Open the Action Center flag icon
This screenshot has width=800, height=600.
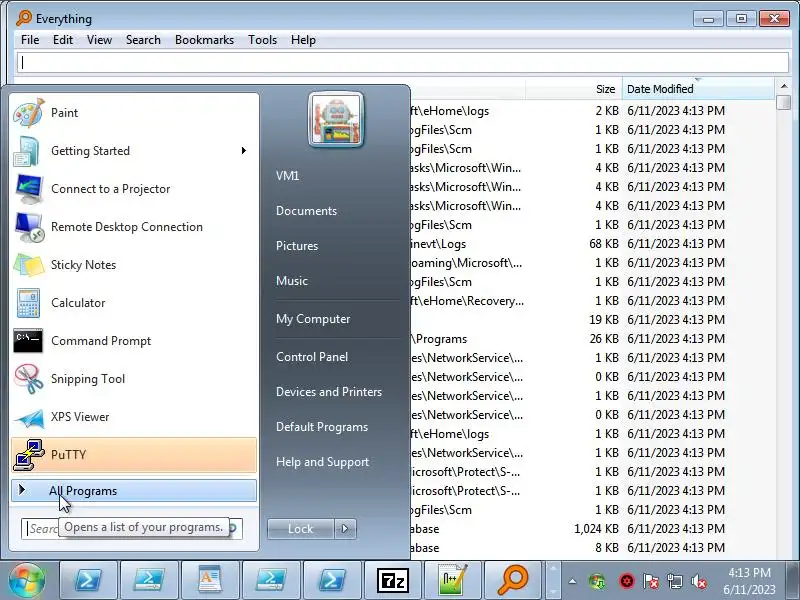pyautogui.click(x=651, y=581)
